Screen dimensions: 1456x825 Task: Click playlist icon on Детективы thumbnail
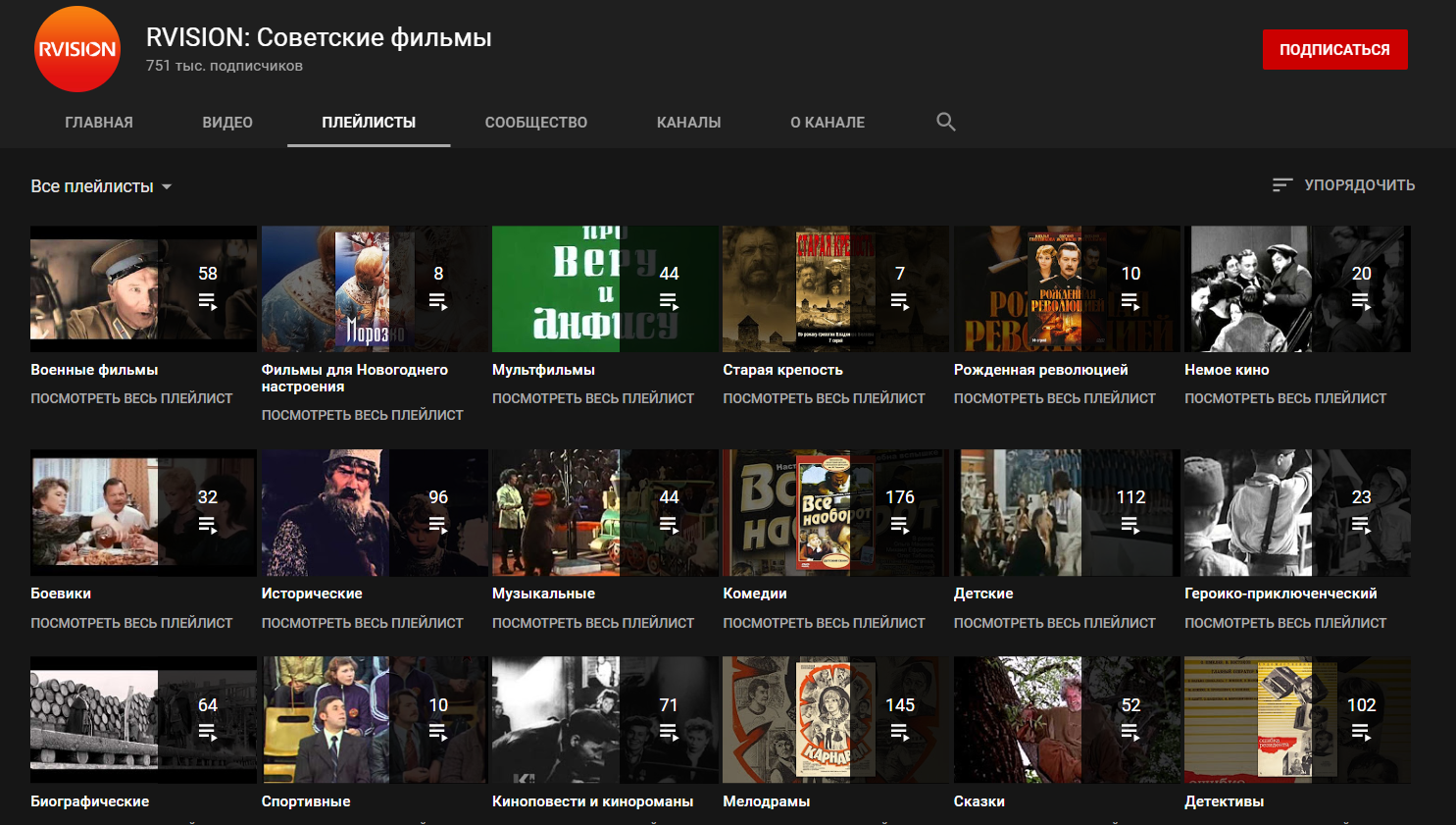1361,732
